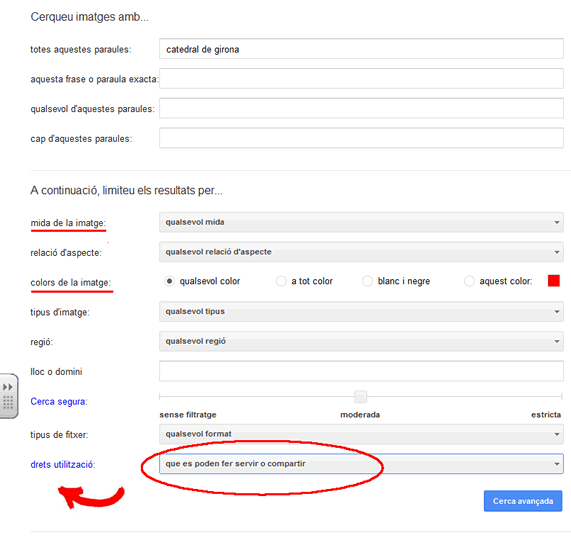This screenshot has width=571, height=538.
Task: Click the 'aquesta frase o paraula exacta' field
Action: pos(361,78)
